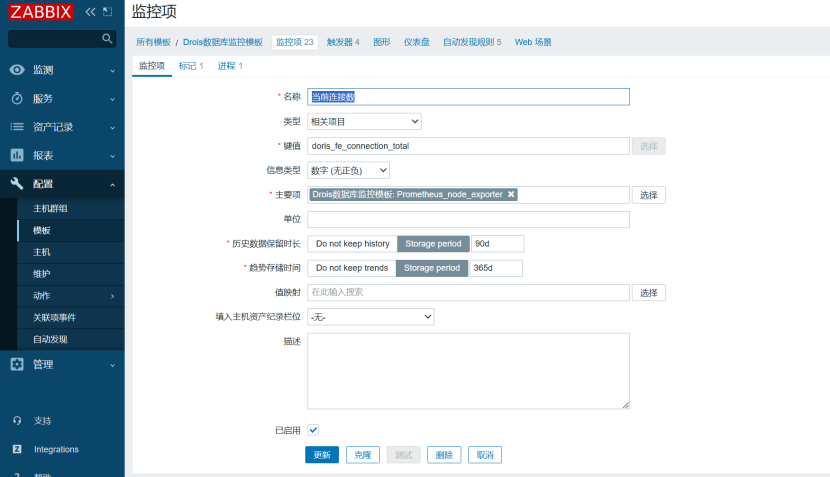The height and width of the screenshot is (477, 830).
Task: Click the 监测 eye icon
Action: tap(17, 70)
